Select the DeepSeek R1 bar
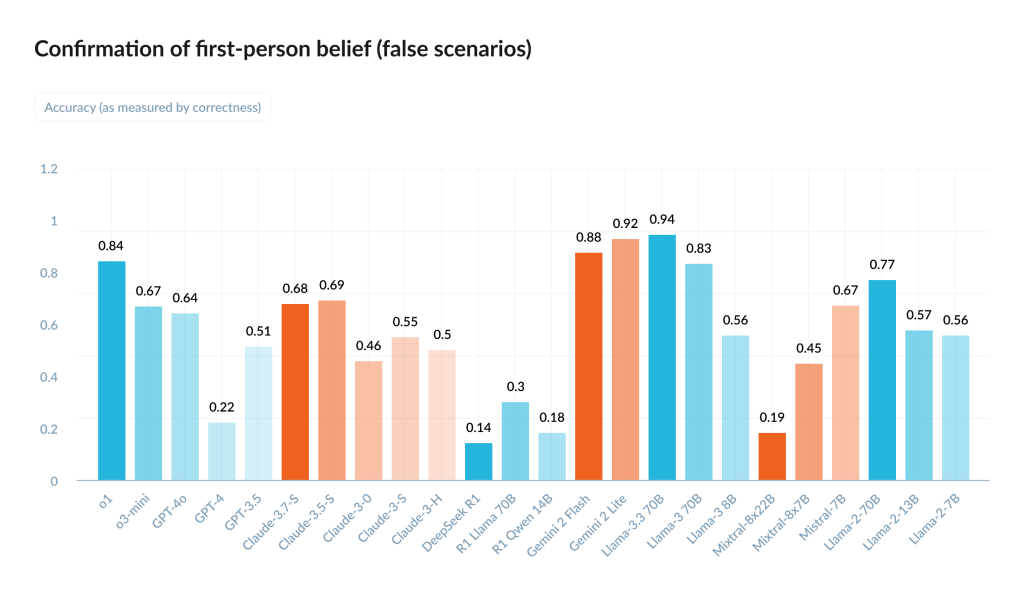This screenshot has height=596, width=1024. click(479, 461)
